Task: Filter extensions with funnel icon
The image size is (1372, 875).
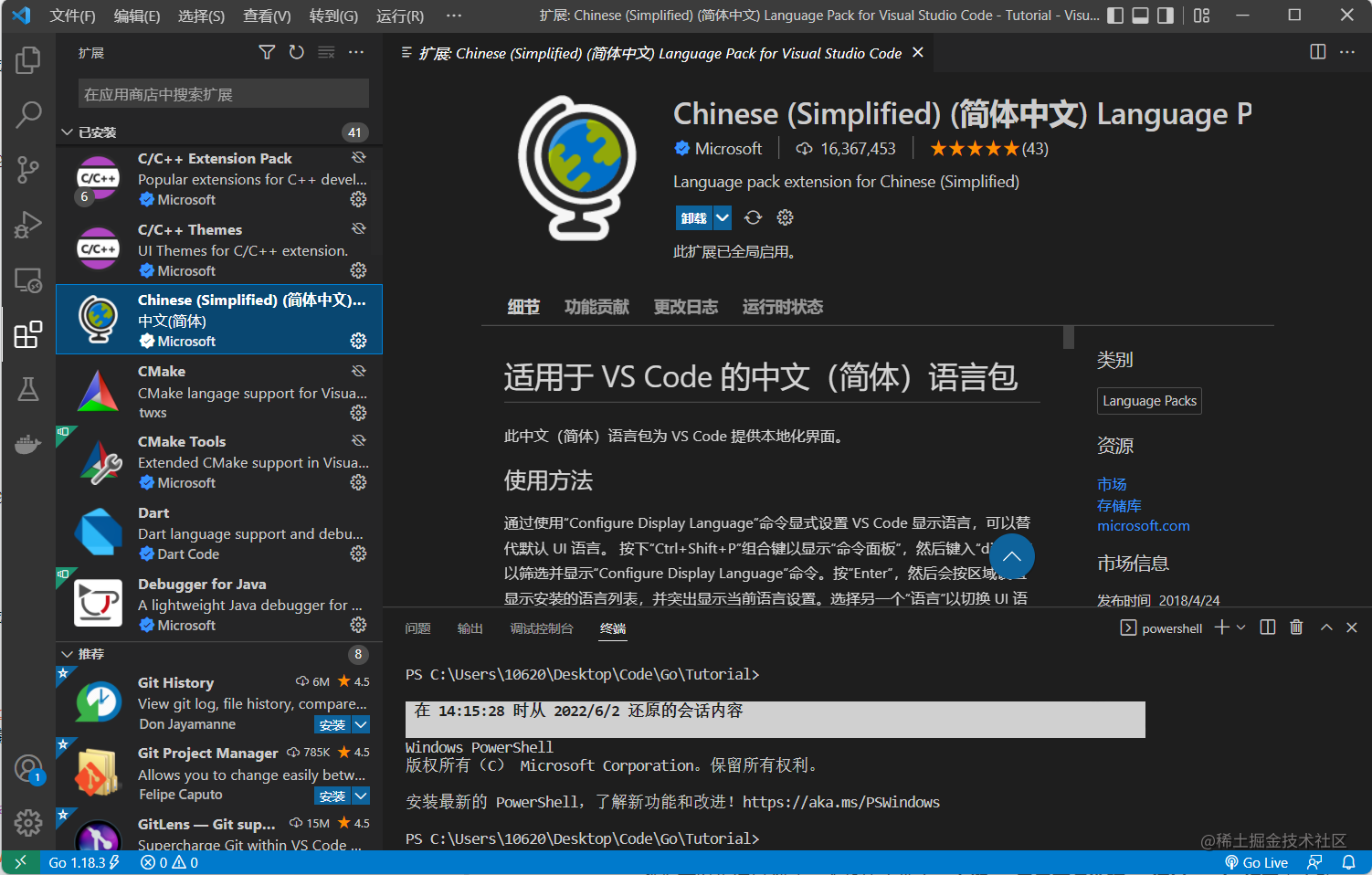Action: tap(267, 52)
